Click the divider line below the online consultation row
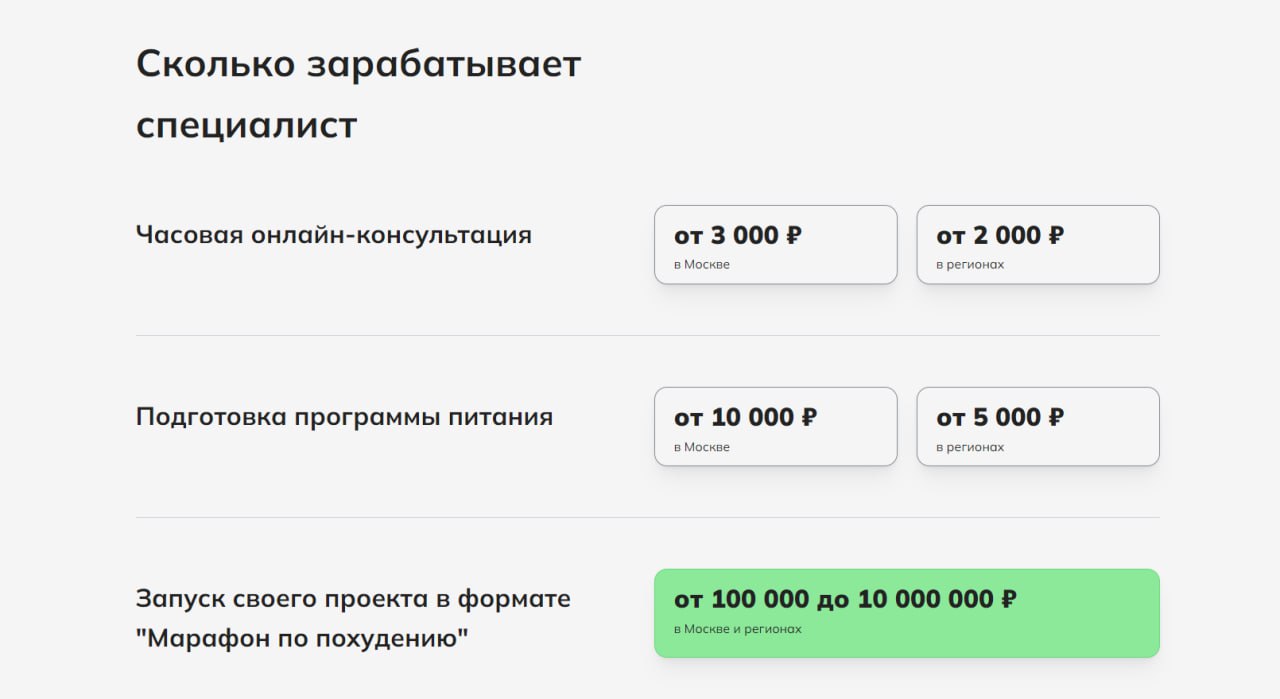This screenshot has width=1280, height=699. pos(647,335)
